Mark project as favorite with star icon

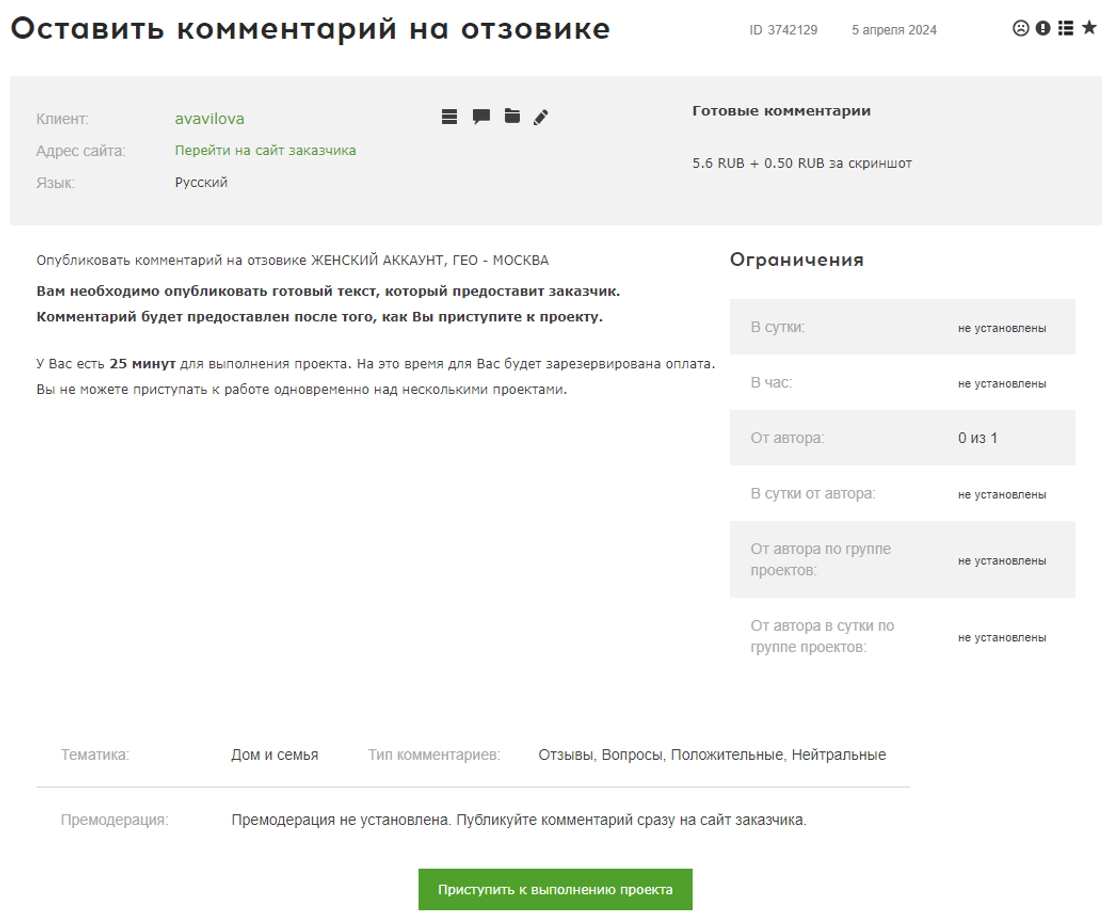tap(1090, 28)
